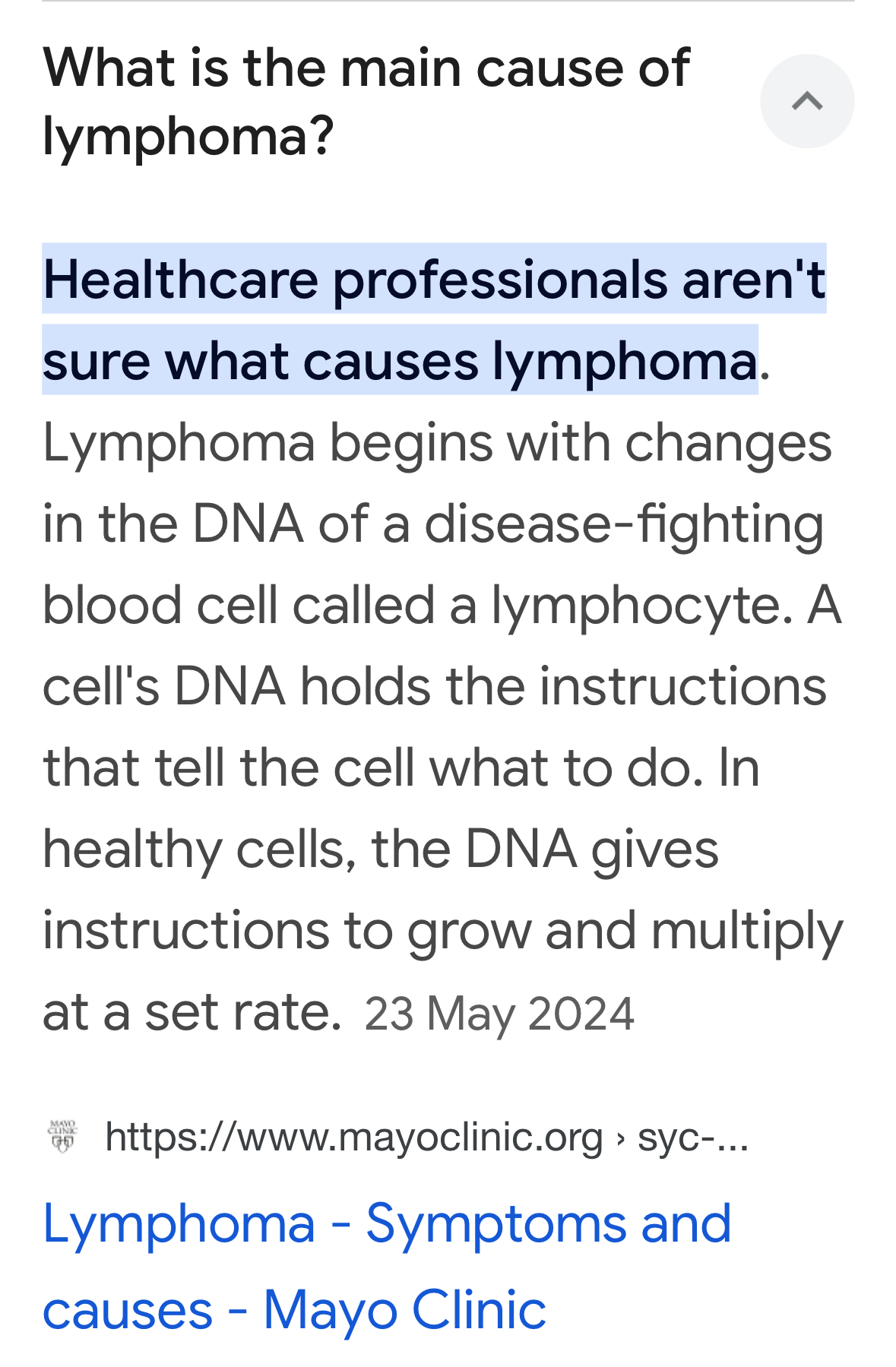Viewport: 896px width, 1367px height.
Task: Click the 'cell's DNA holds the instructions' line
Action: pos(434,686)
